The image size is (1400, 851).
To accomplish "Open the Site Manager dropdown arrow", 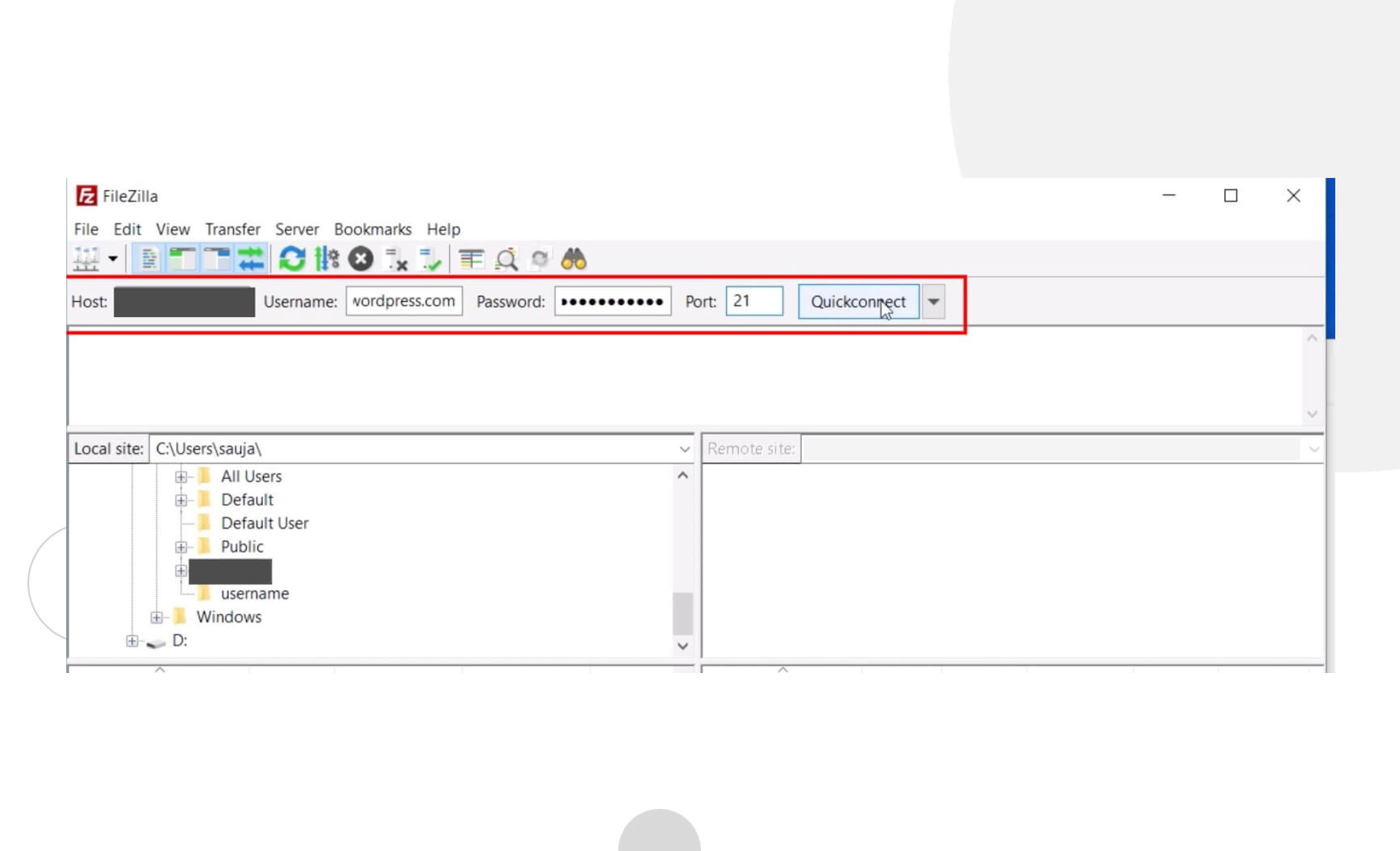I will coord(112,258).
